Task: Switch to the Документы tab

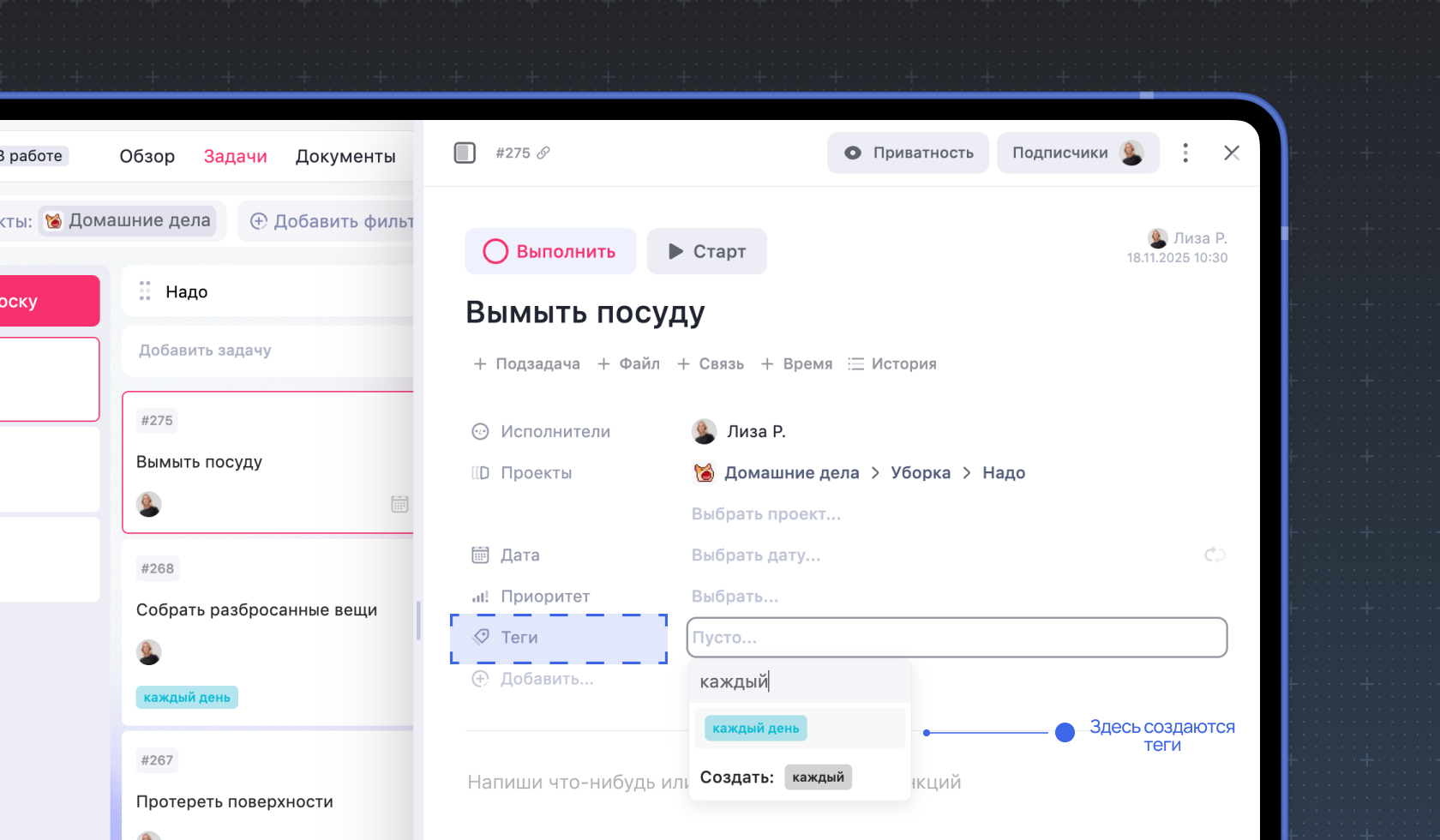Action: pyautogui.click(x=345, y=156)
